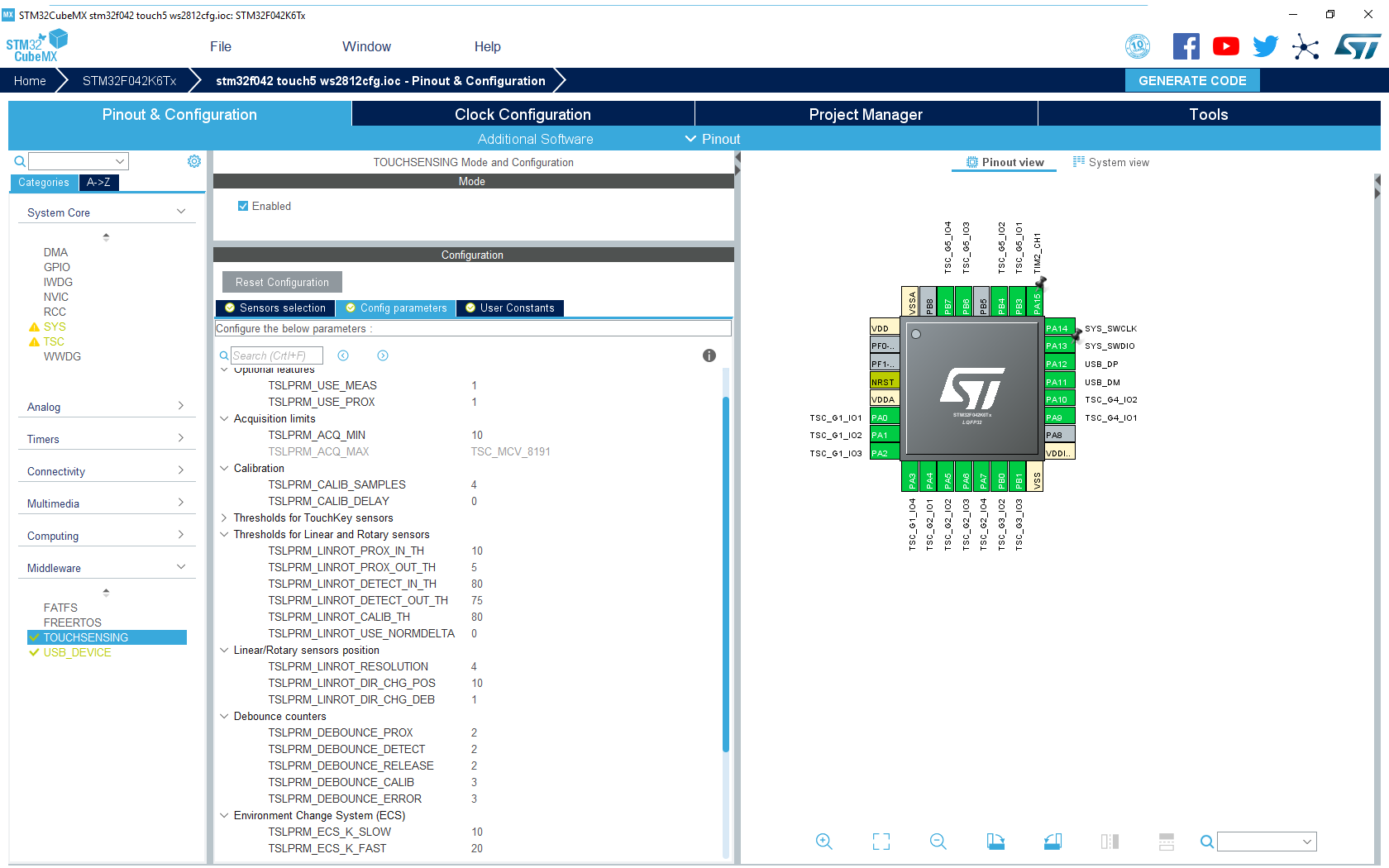Switch to Tools tab
Image resolution: width=1389 pixels, height=868 pixels.
click(x=1209, y=114)
